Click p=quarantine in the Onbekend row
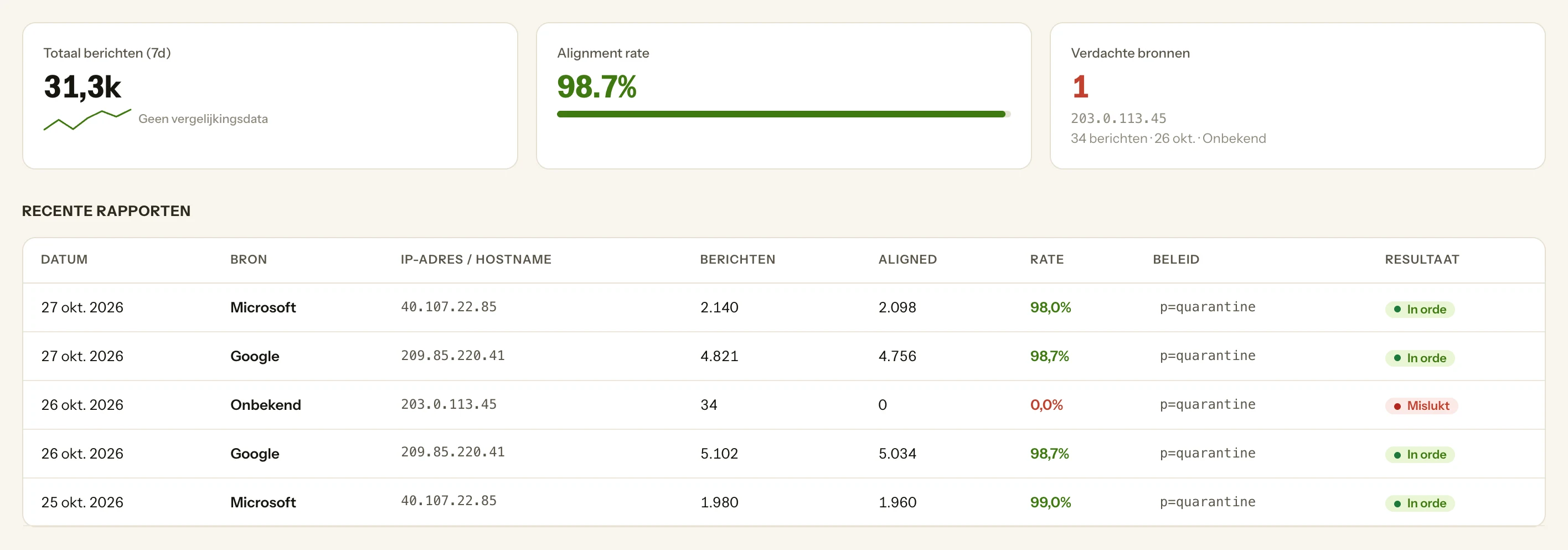Viewport: 1568px width, 550px height. tap(1207, 404)
